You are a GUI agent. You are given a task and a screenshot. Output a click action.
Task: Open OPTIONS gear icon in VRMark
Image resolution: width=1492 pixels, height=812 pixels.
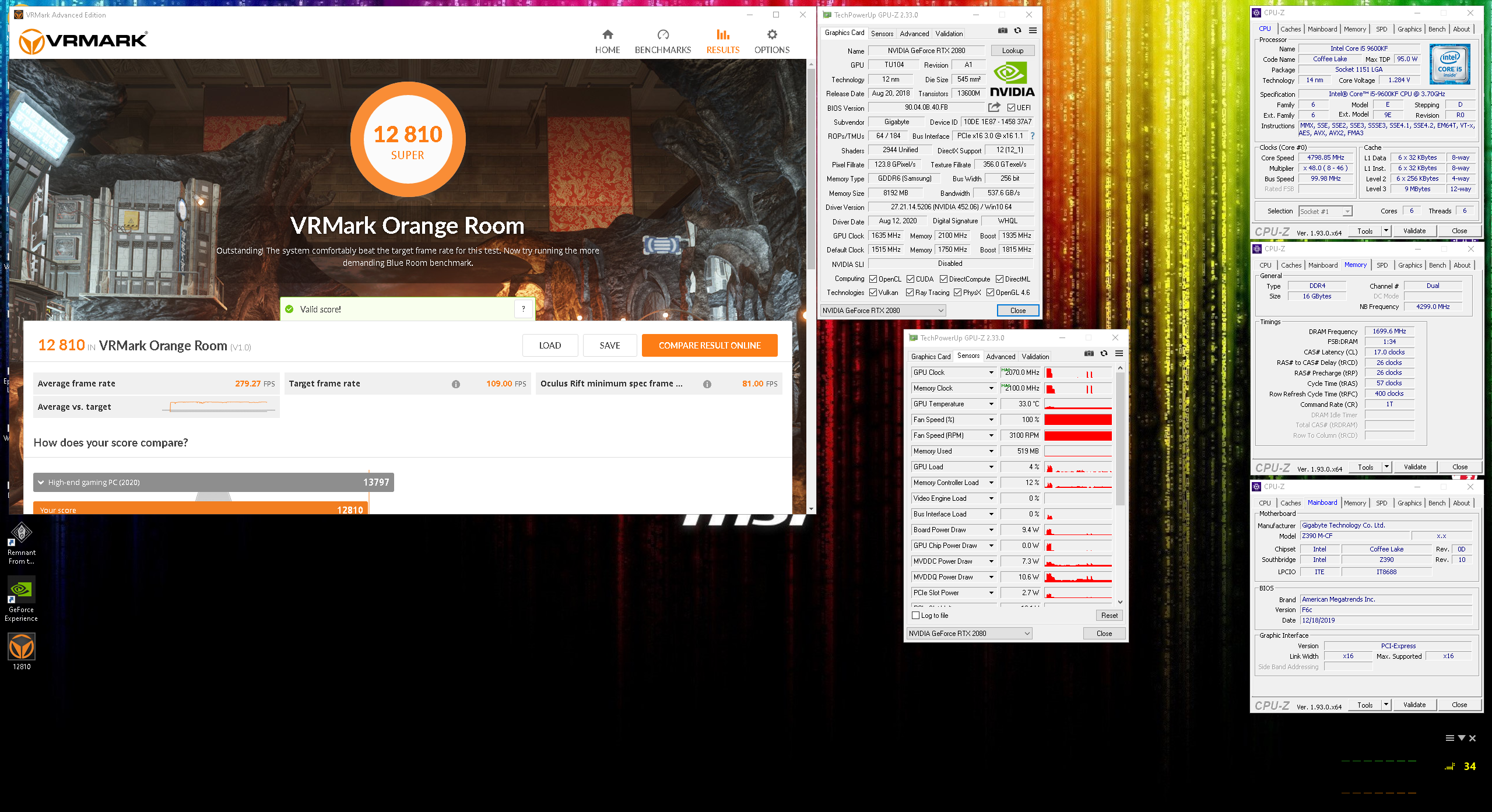coord(772,34)
